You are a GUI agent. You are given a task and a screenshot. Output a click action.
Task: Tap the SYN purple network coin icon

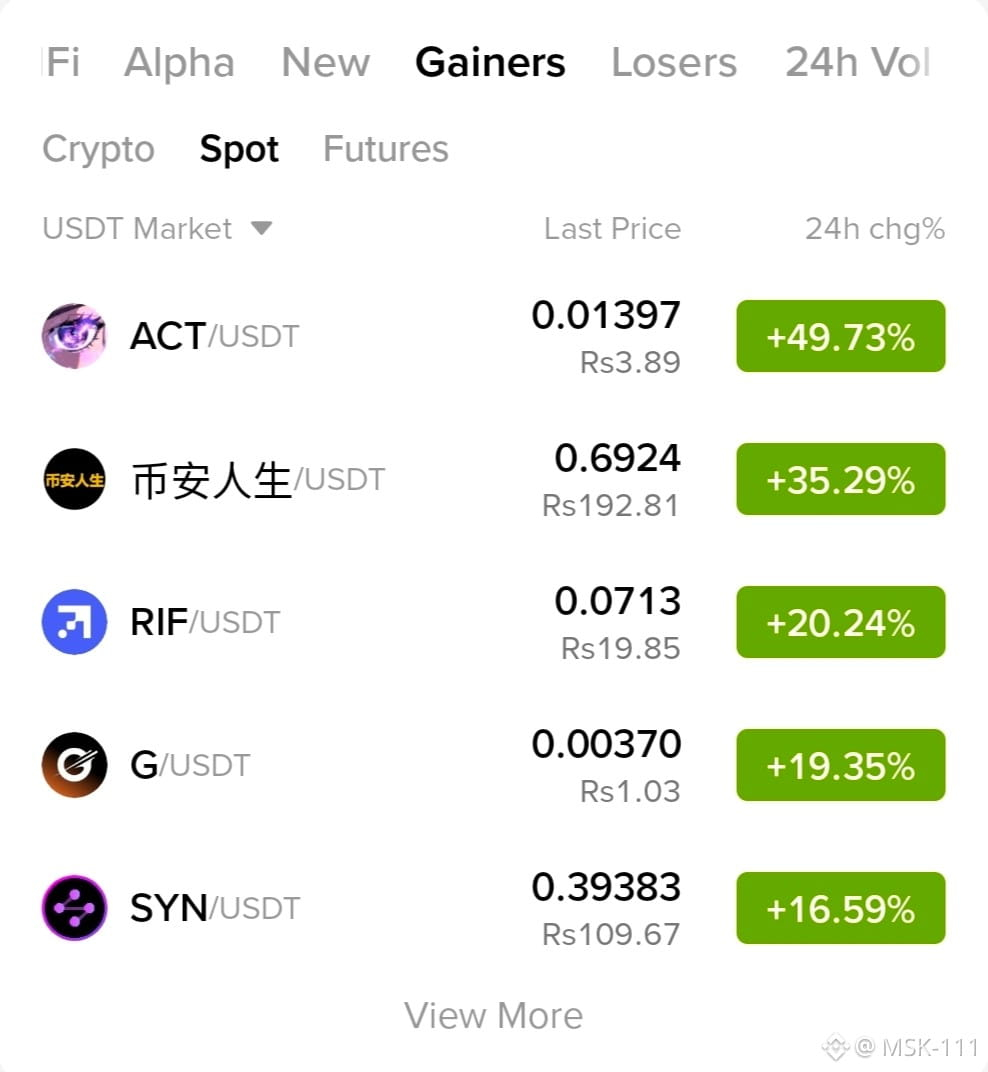(x=74, y=907)
